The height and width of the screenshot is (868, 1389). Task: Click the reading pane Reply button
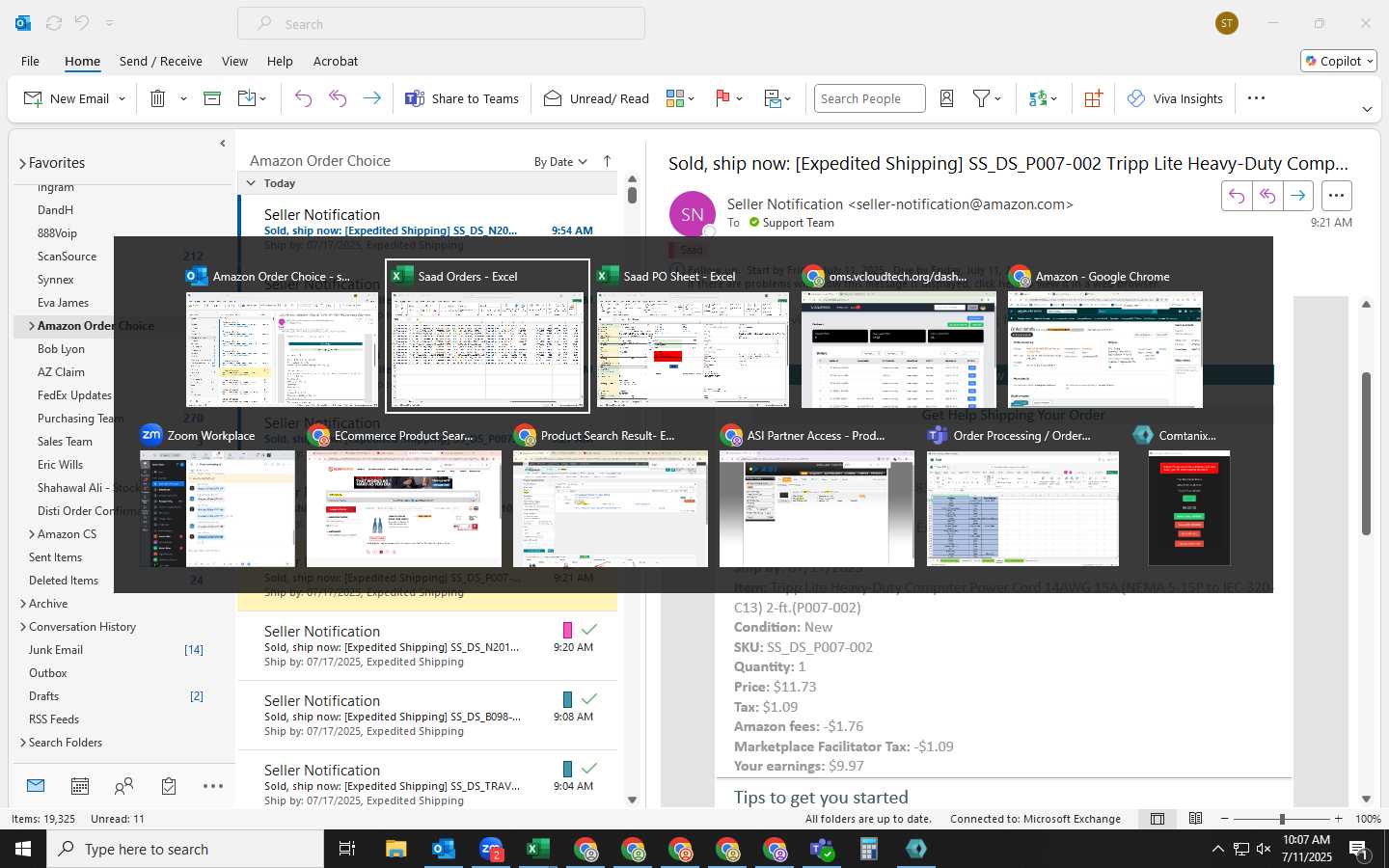click(1236, 196)
